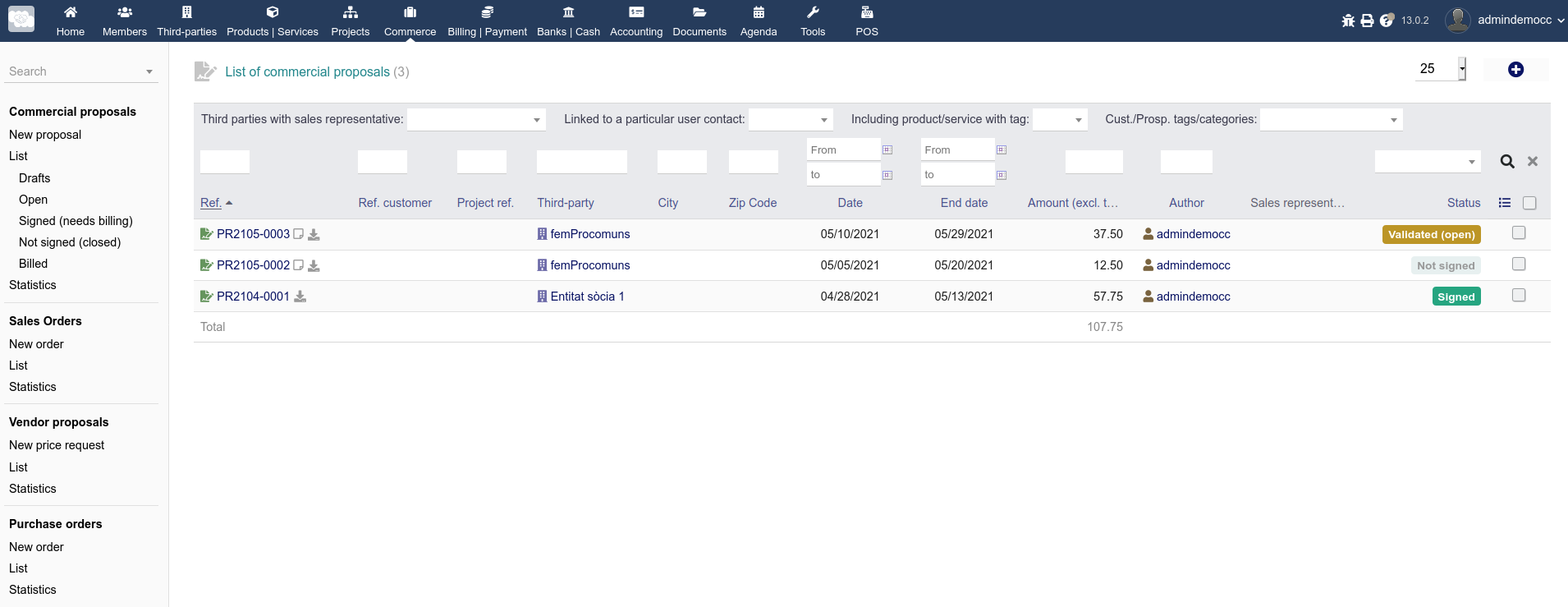Viewport: 1568px width, 607px height.
Task: Open the Agenda module
Action: (x=759, y=21)
